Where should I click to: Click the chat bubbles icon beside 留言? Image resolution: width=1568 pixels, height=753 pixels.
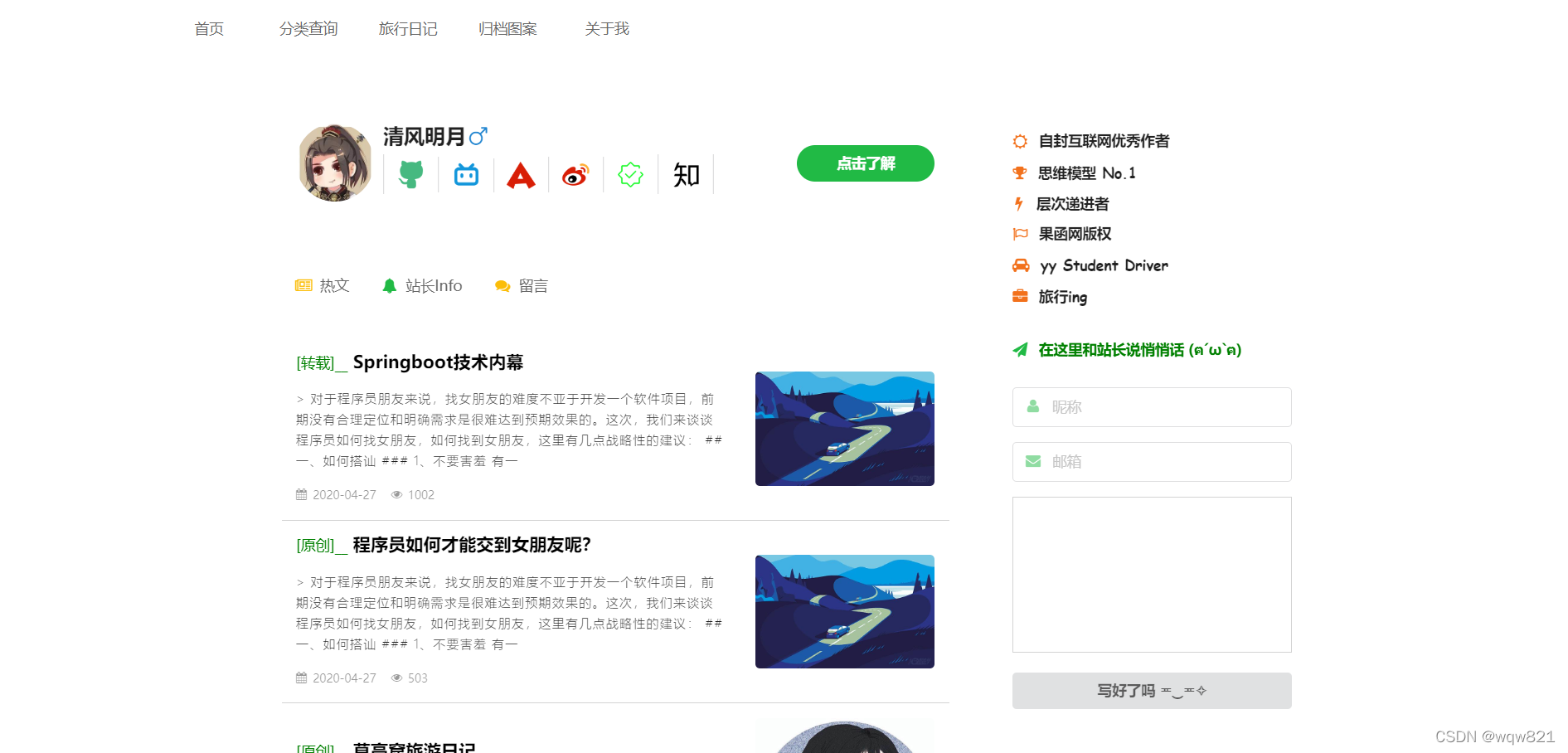502,286
